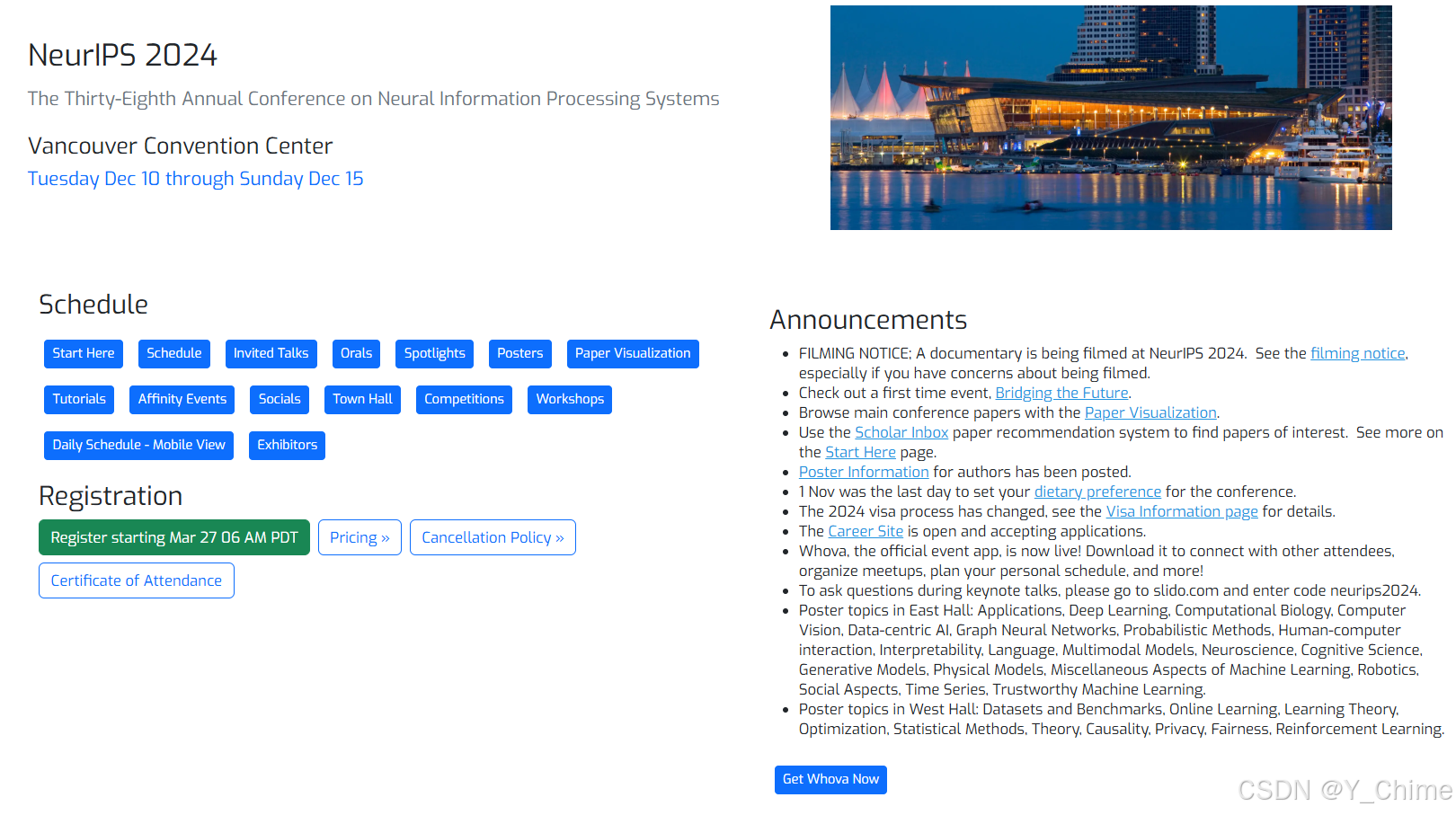Go to the Orals listing
This screenshot has width=1456, height=815.
pyautogui.click(x=356, y=353)
